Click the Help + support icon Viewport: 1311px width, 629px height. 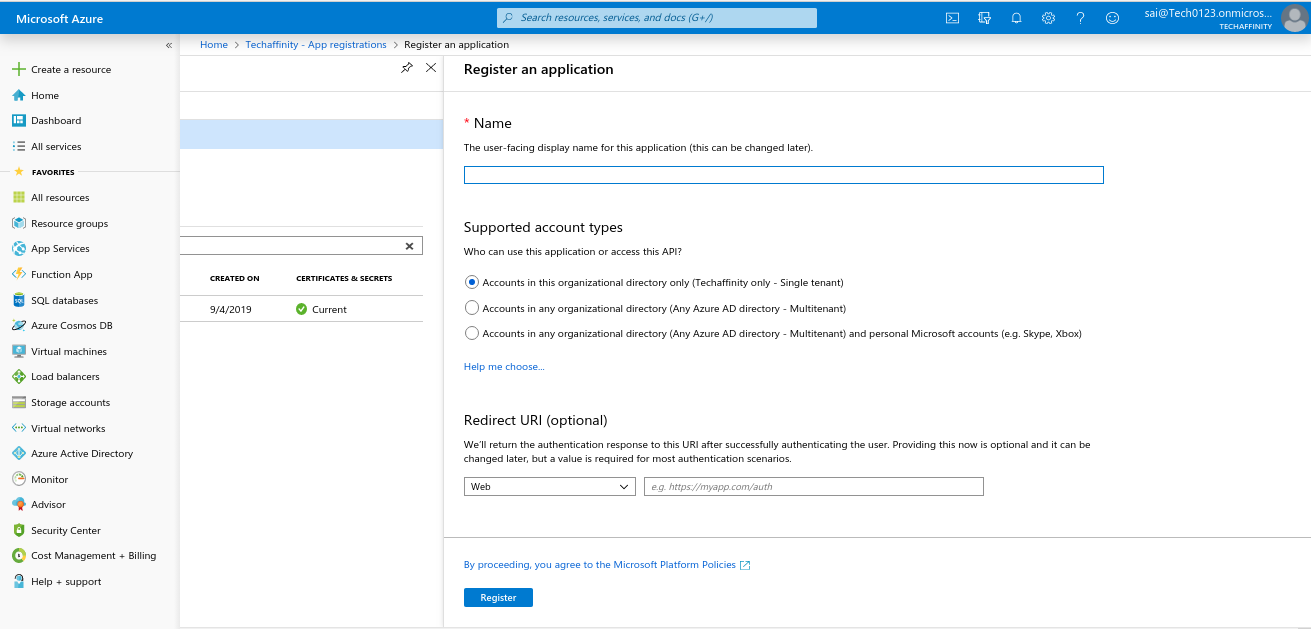click(x=18, y=581)
